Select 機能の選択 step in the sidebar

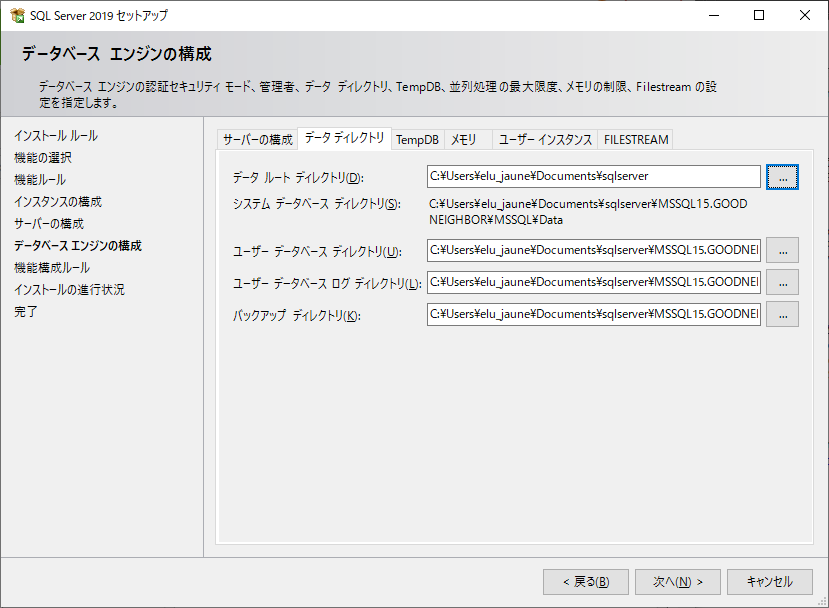pos(43,158)
